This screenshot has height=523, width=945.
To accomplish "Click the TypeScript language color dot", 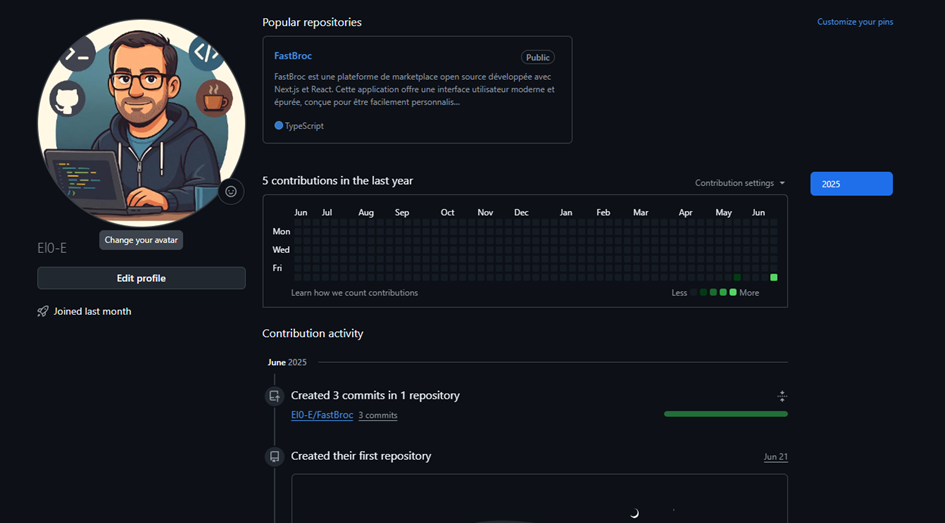I will 279,126.
